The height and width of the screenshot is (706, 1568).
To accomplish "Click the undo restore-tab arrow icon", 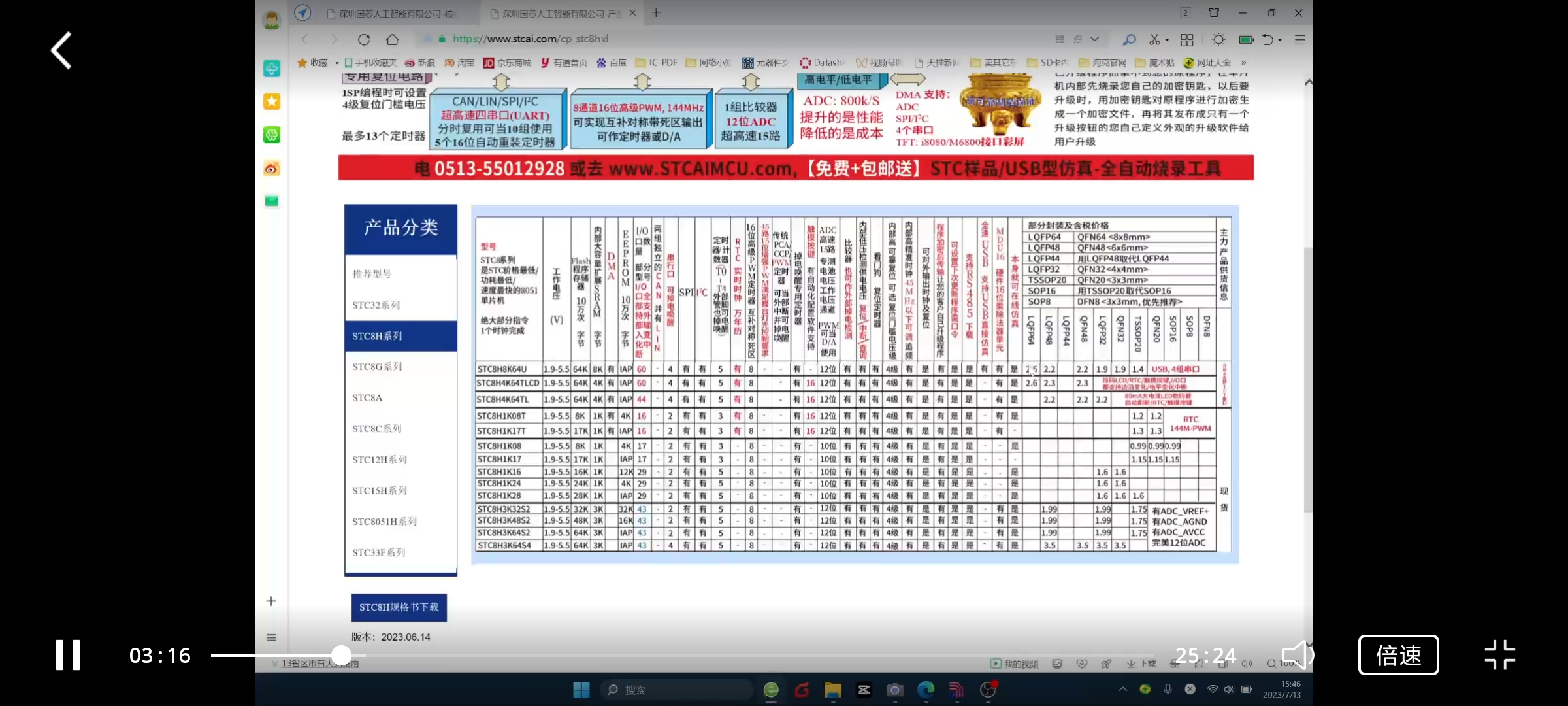I will pyautogui.click(x=1268, y=40).
